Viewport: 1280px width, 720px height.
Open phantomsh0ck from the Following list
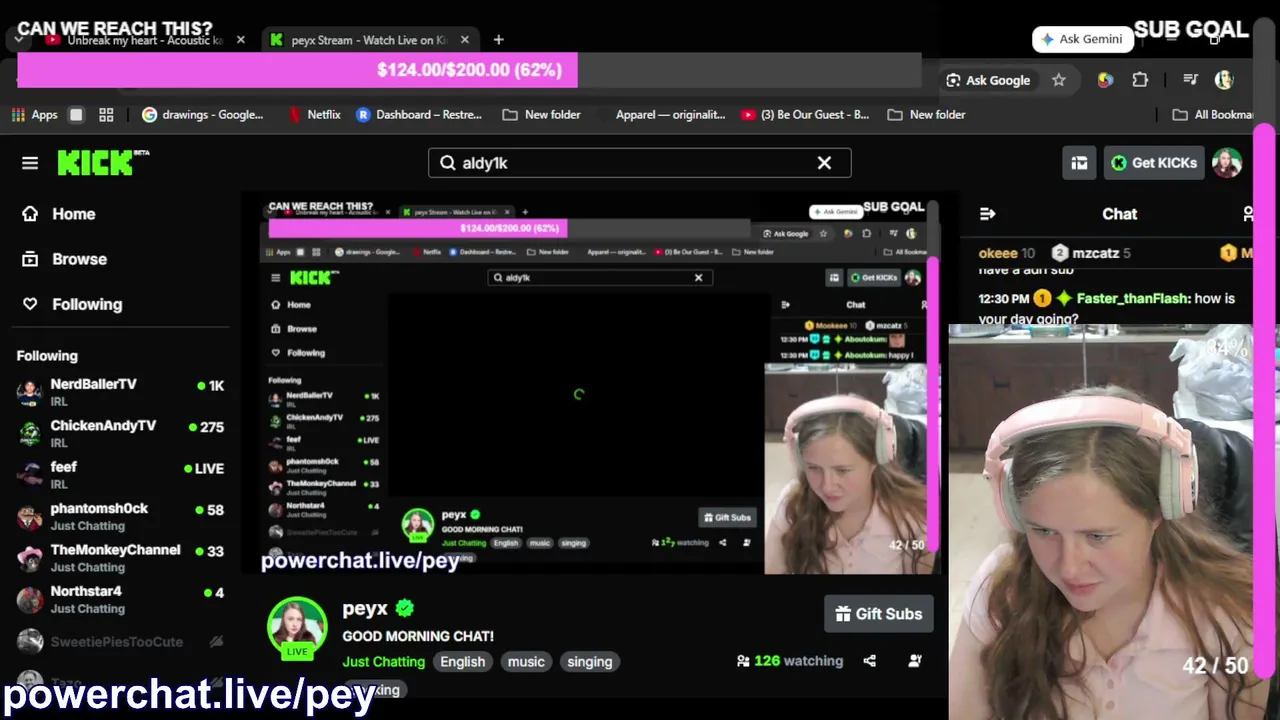point(120,516)
